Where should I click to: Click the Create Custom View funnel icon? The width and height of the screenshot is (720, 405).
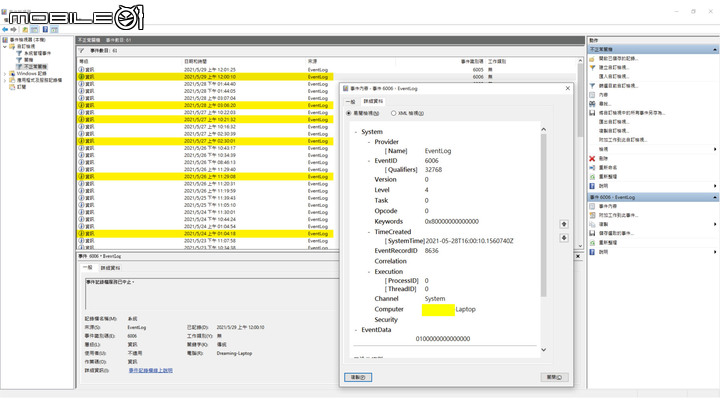coord(592,68)
